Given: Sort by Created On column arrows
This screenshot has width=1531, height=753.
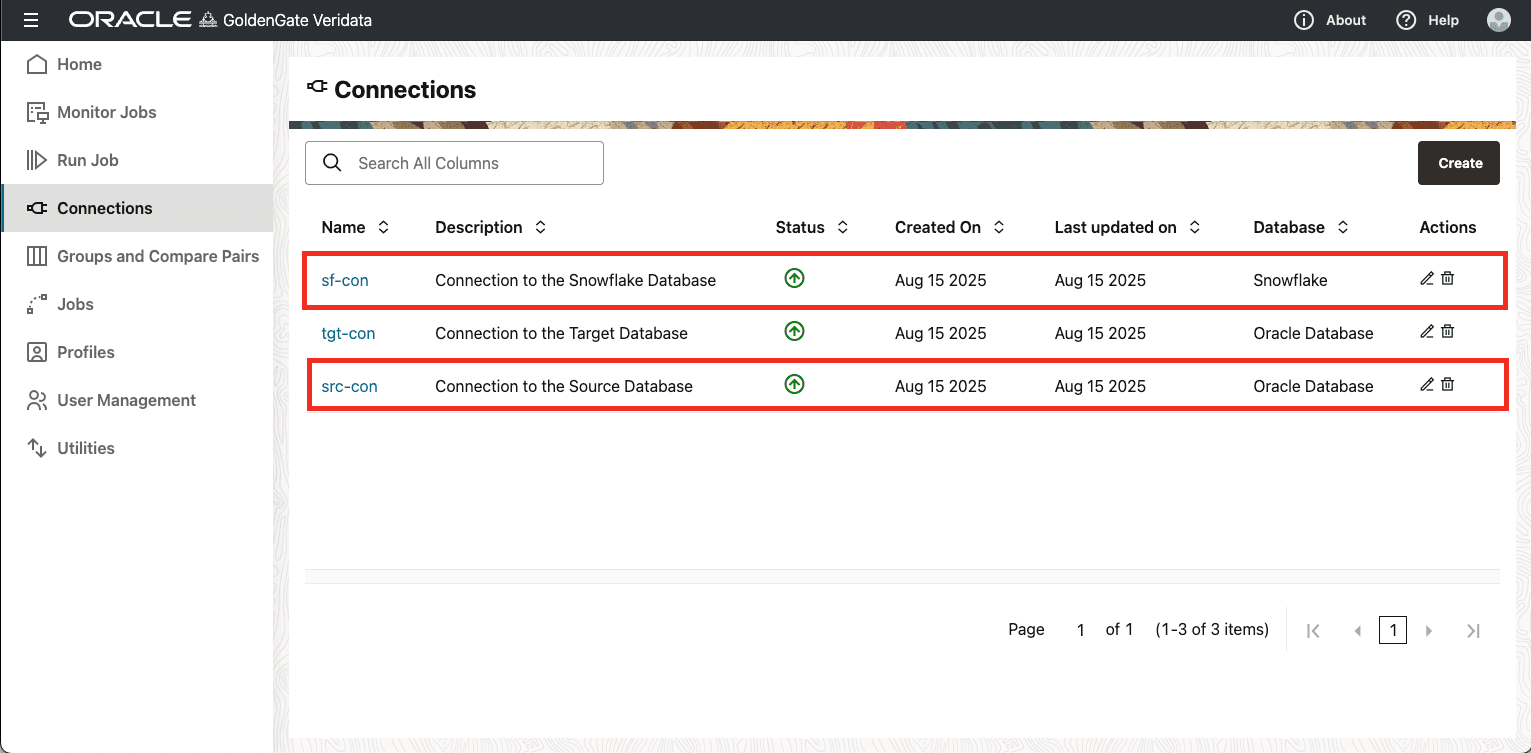Looking at the screenshot, I should [998, 227].
